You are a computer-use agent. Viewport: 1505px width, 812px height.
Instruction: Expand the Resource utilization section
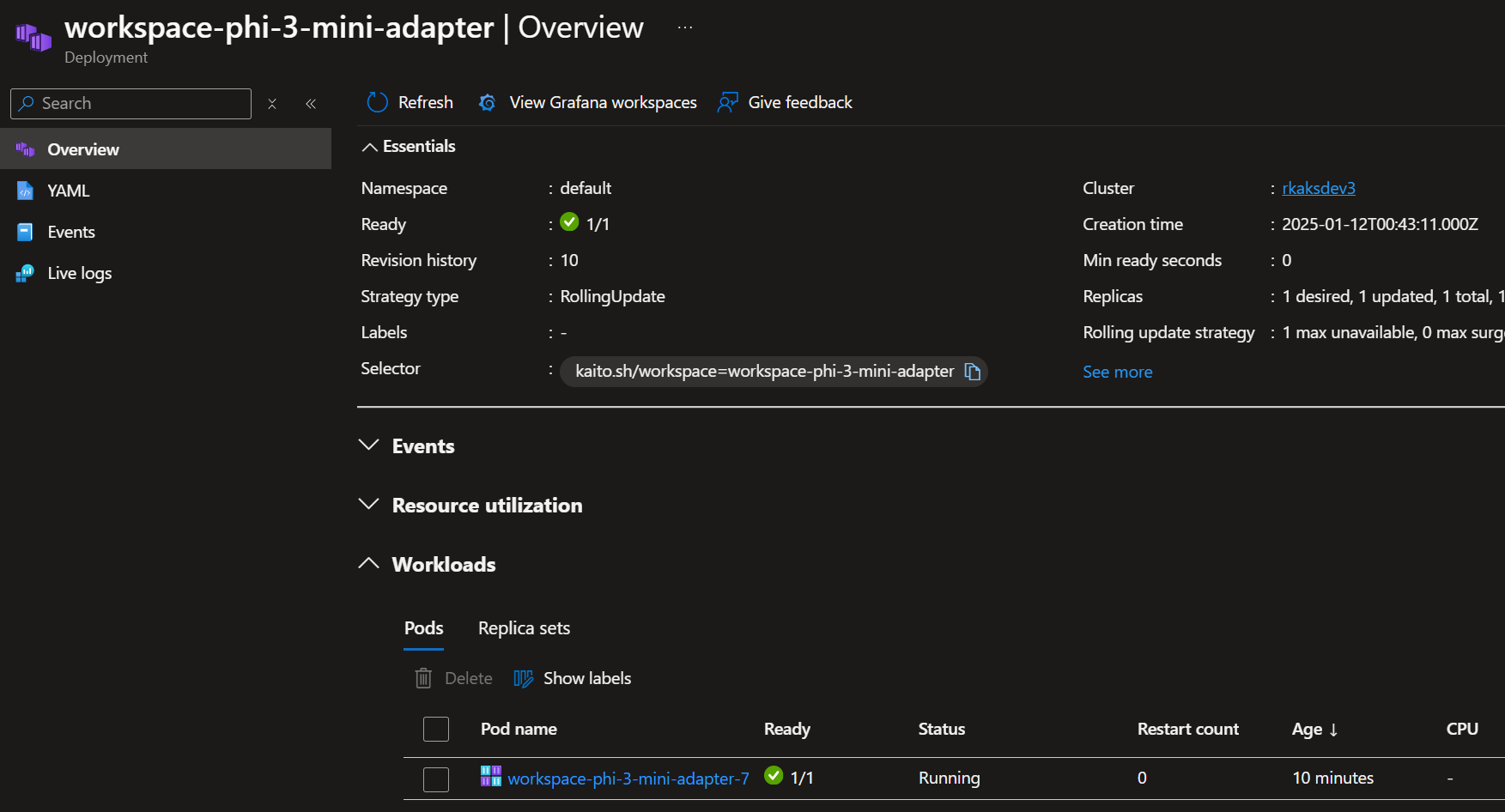(369, 505)
